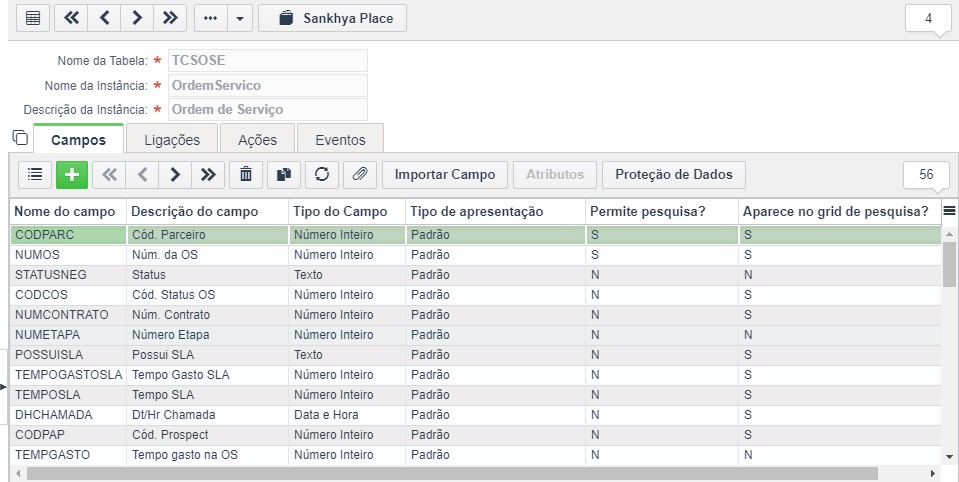Go to last record in top toolbar

click(x=170, y=18)
